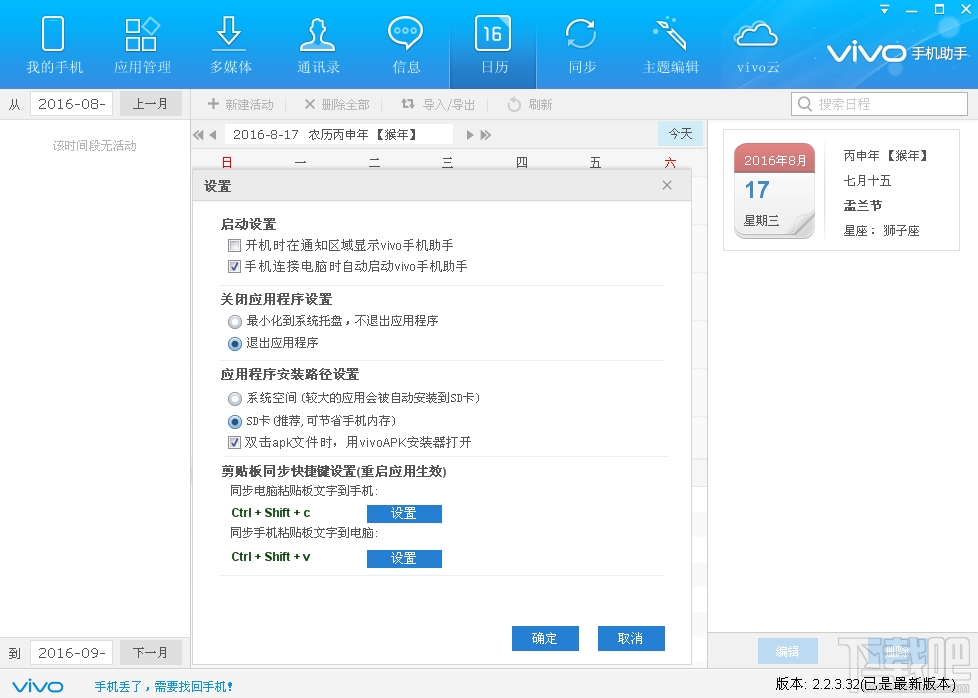
Task: Click the 到 end date field
Action: (71, 652)
